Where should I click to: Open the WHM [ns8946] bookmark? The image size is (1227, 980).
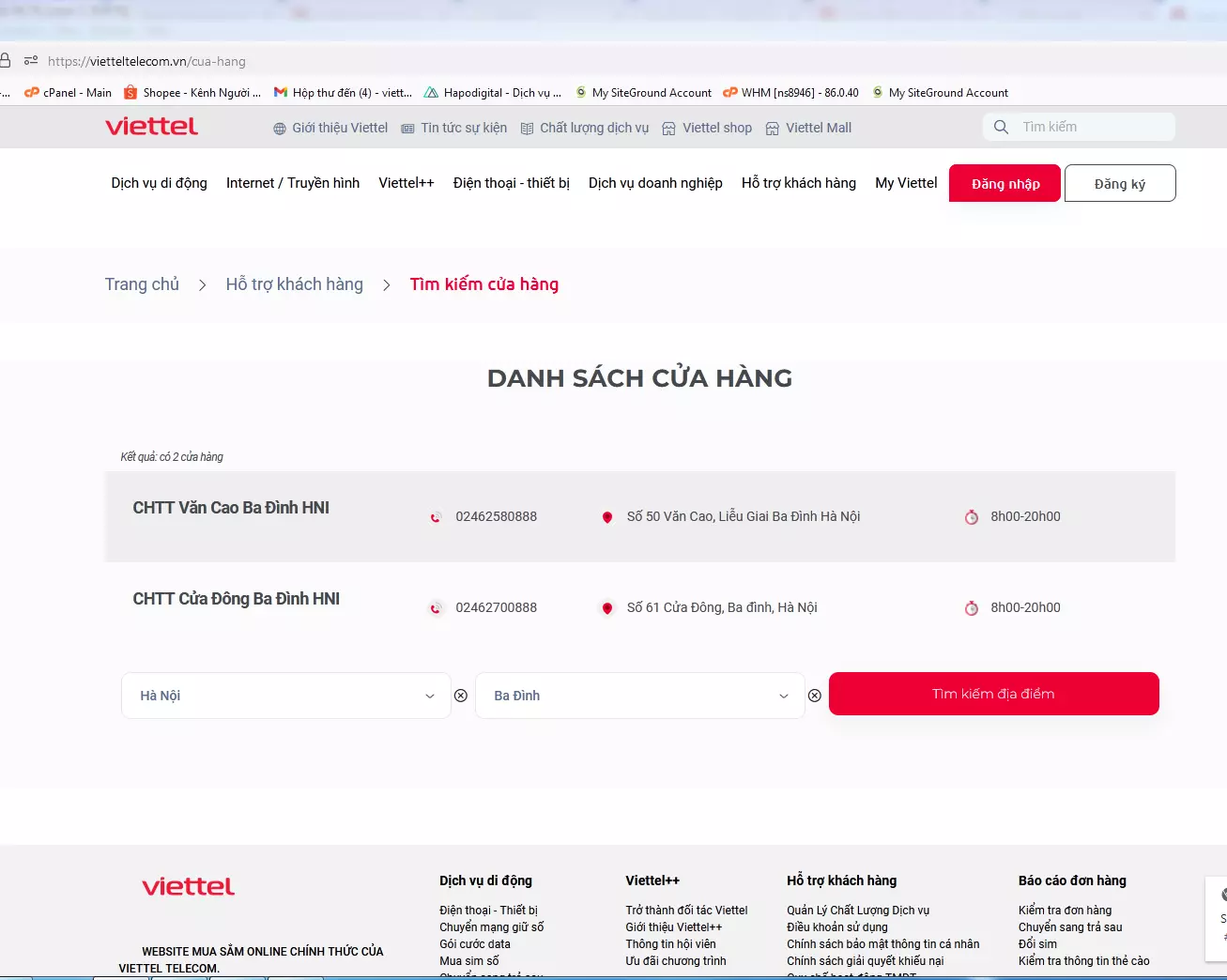(x=790, y=93)
